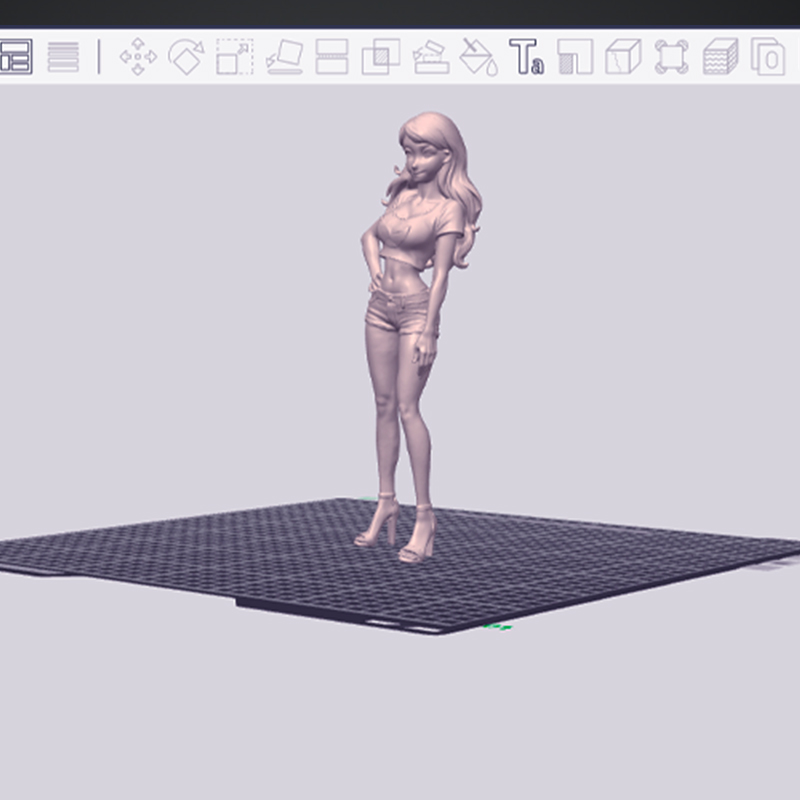Choose the Scale tool

coord(235,57)
